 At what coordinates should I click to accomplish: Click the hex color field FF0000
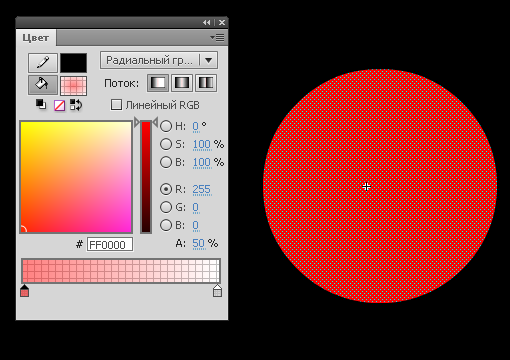click(110, 244)
